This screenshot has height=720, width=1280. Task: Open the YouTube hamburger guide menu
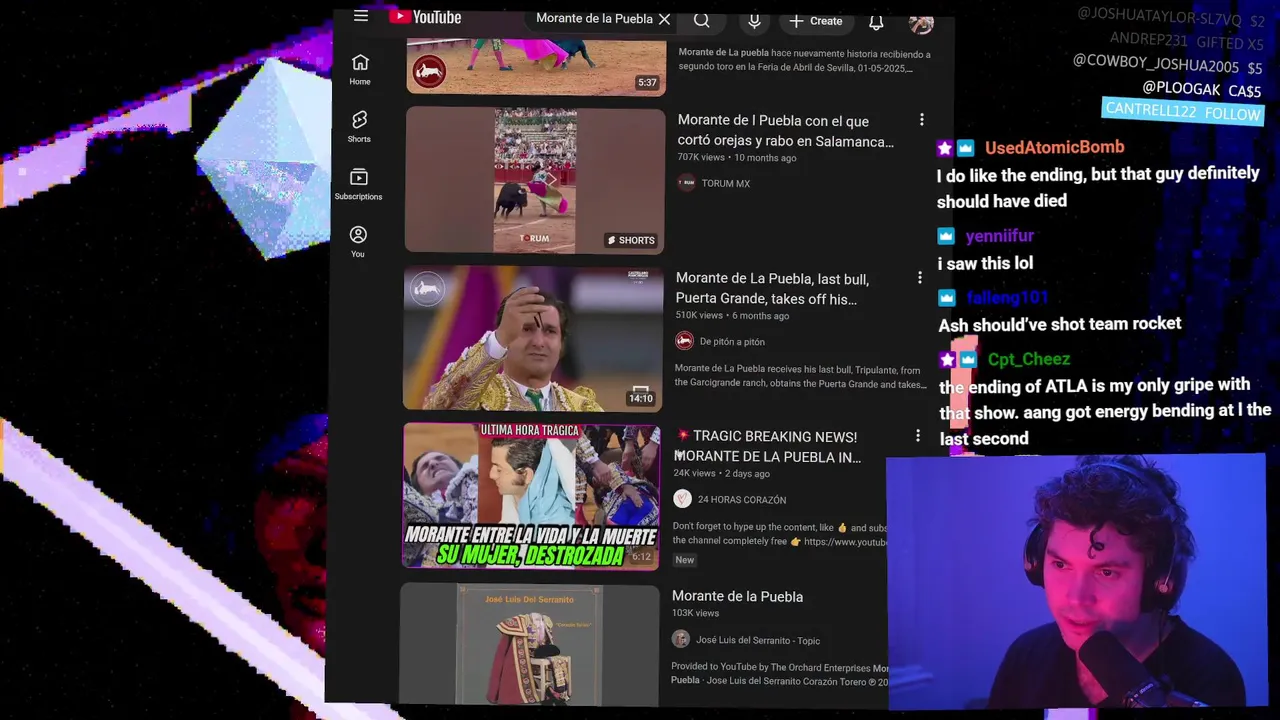[361, 16]
